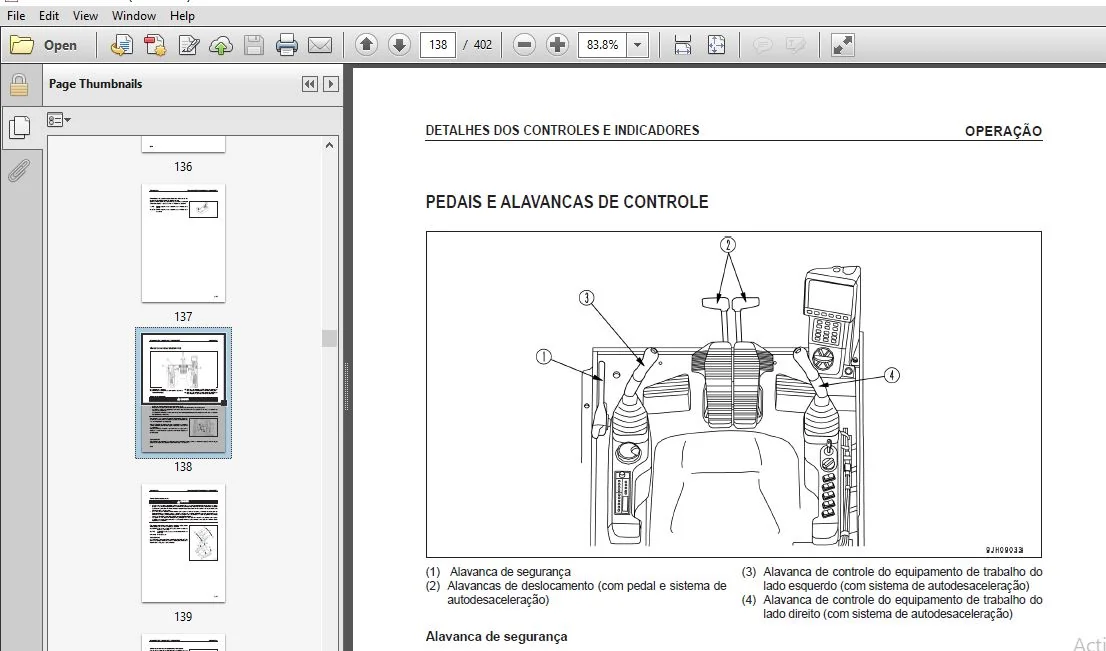The image size is (1106, 651).
Task: Click the legend text (1) Alavanca de segurança
Action: [498, 572]
